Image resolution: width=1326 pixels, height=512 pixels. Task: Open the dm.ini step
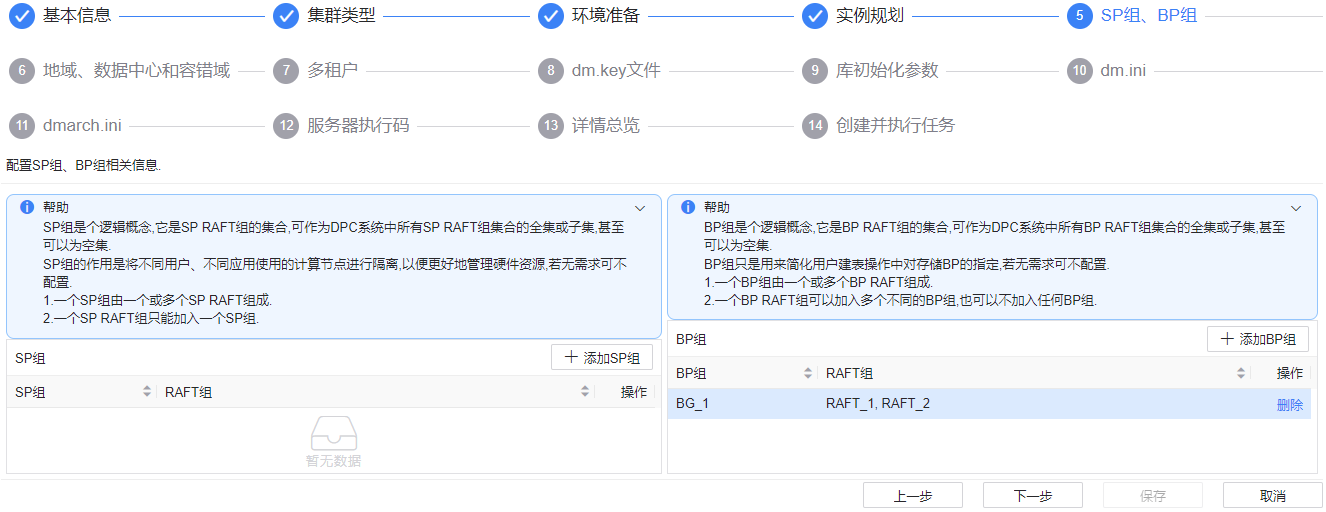coord(1123,71)
